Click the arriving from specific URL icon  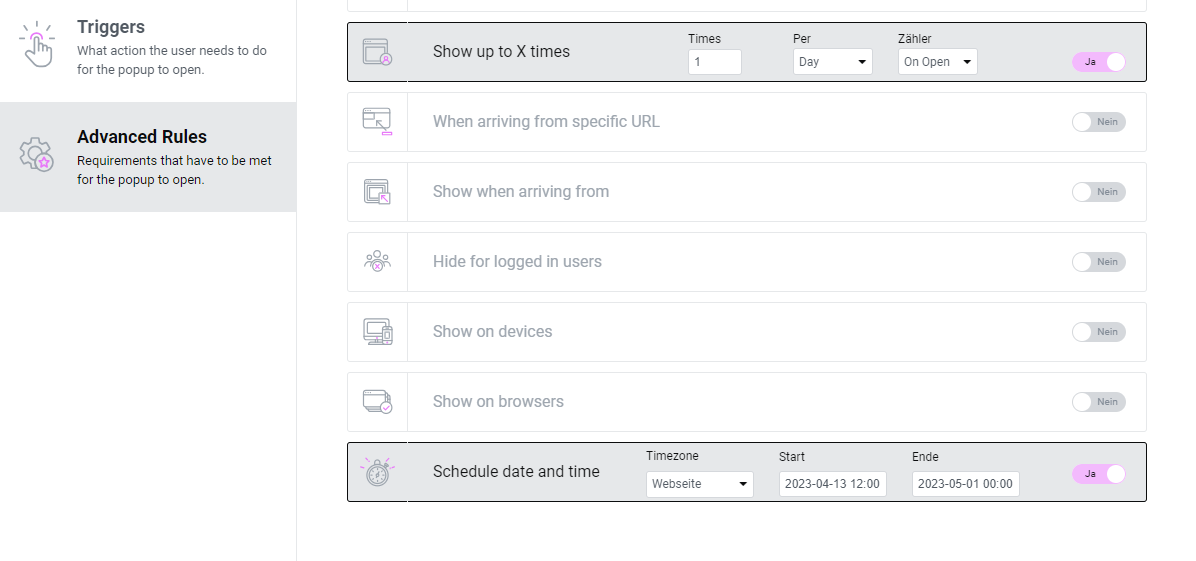click(377, 122)
